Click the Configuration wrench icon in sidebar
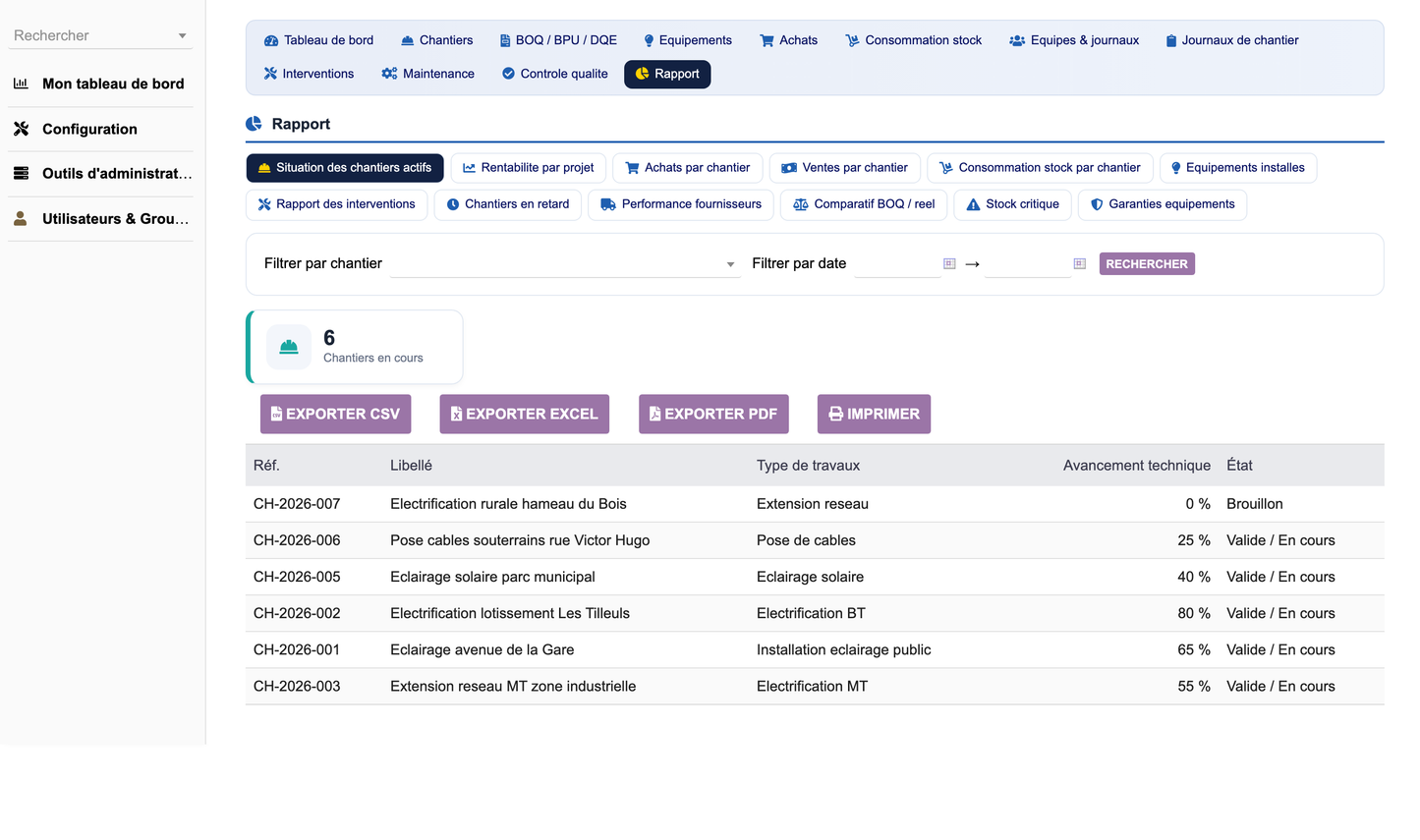 click(21, 129)
